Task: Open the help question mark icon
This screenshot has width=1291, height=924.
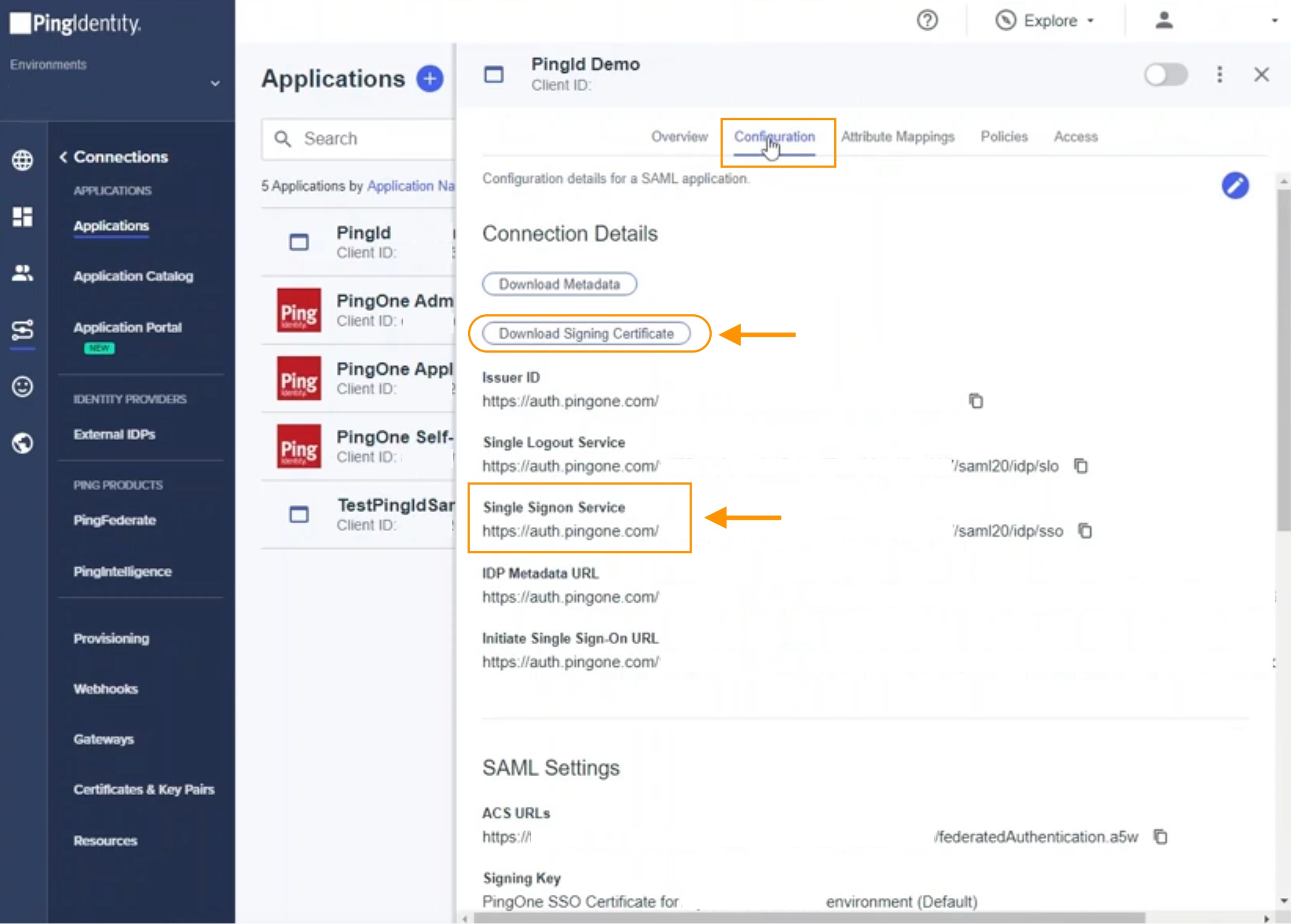Action: [x=927, y=21]
